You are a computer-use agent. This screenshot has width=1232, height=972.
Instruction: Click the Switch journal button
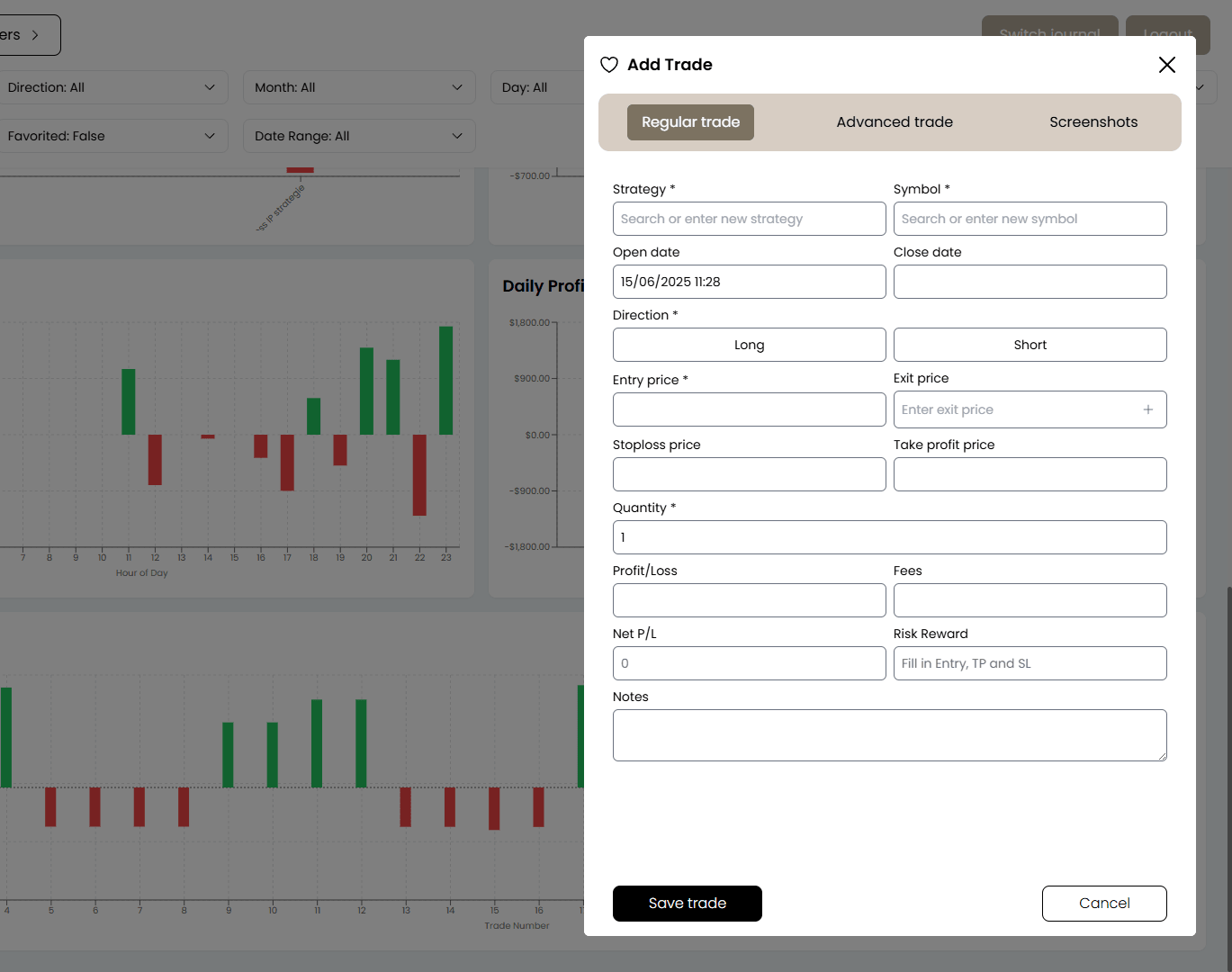(x=1049, y=34)
